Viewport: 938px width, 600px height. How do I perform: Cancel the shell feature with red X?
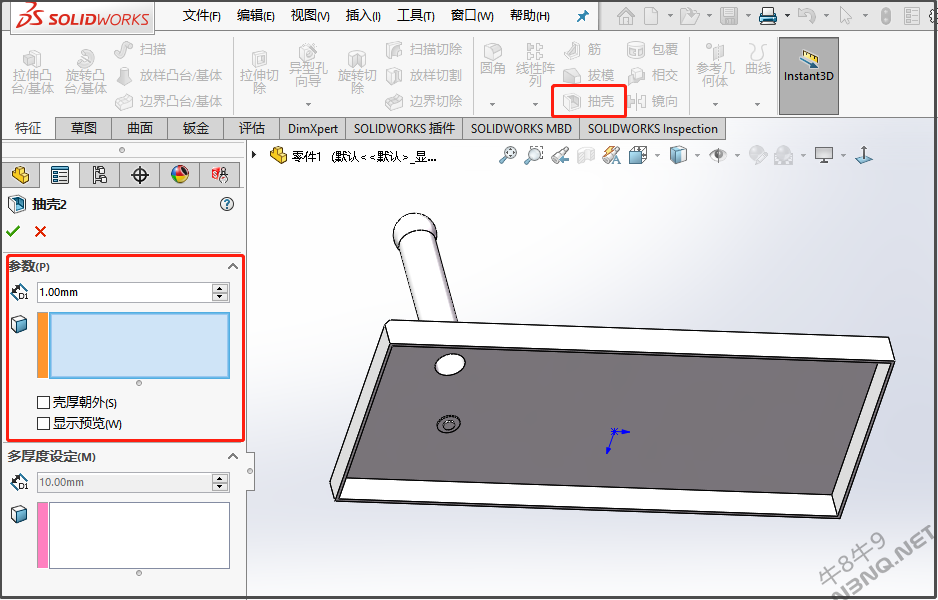tap(40, 232)
